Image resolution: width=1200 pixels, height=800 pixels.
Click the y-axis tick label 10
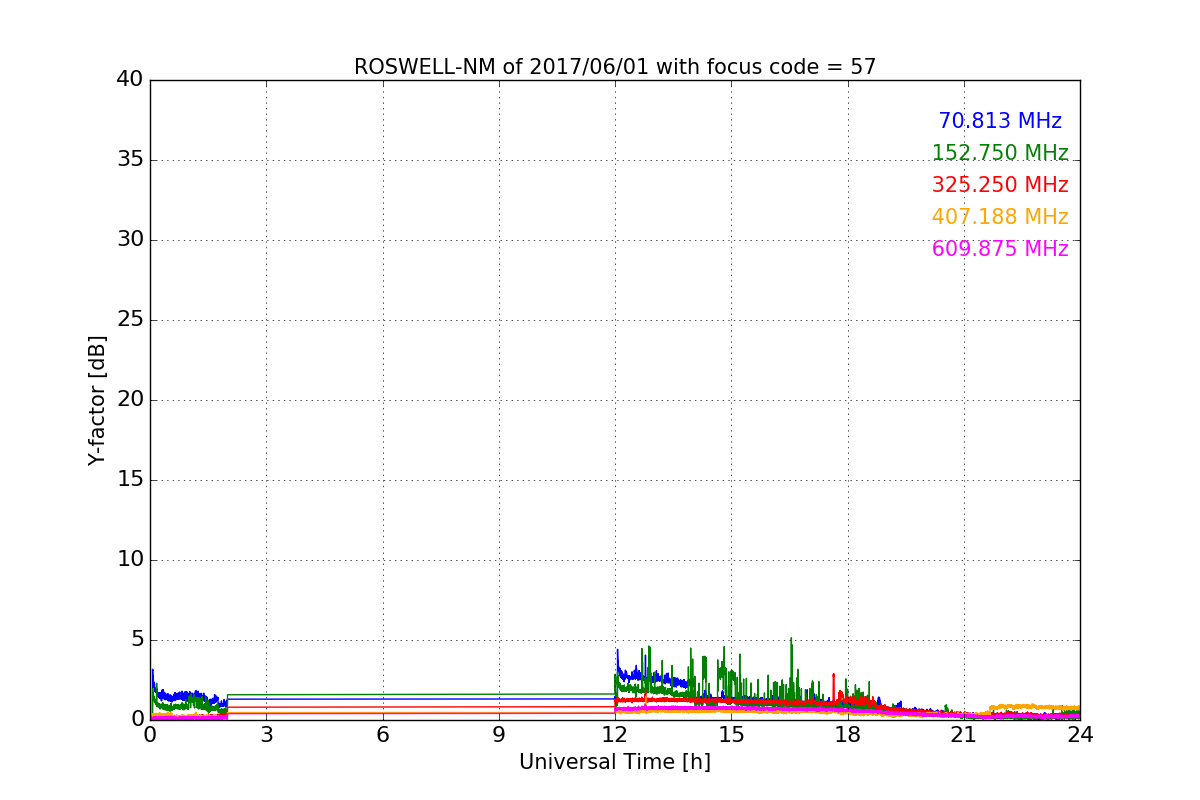point(130,560)
